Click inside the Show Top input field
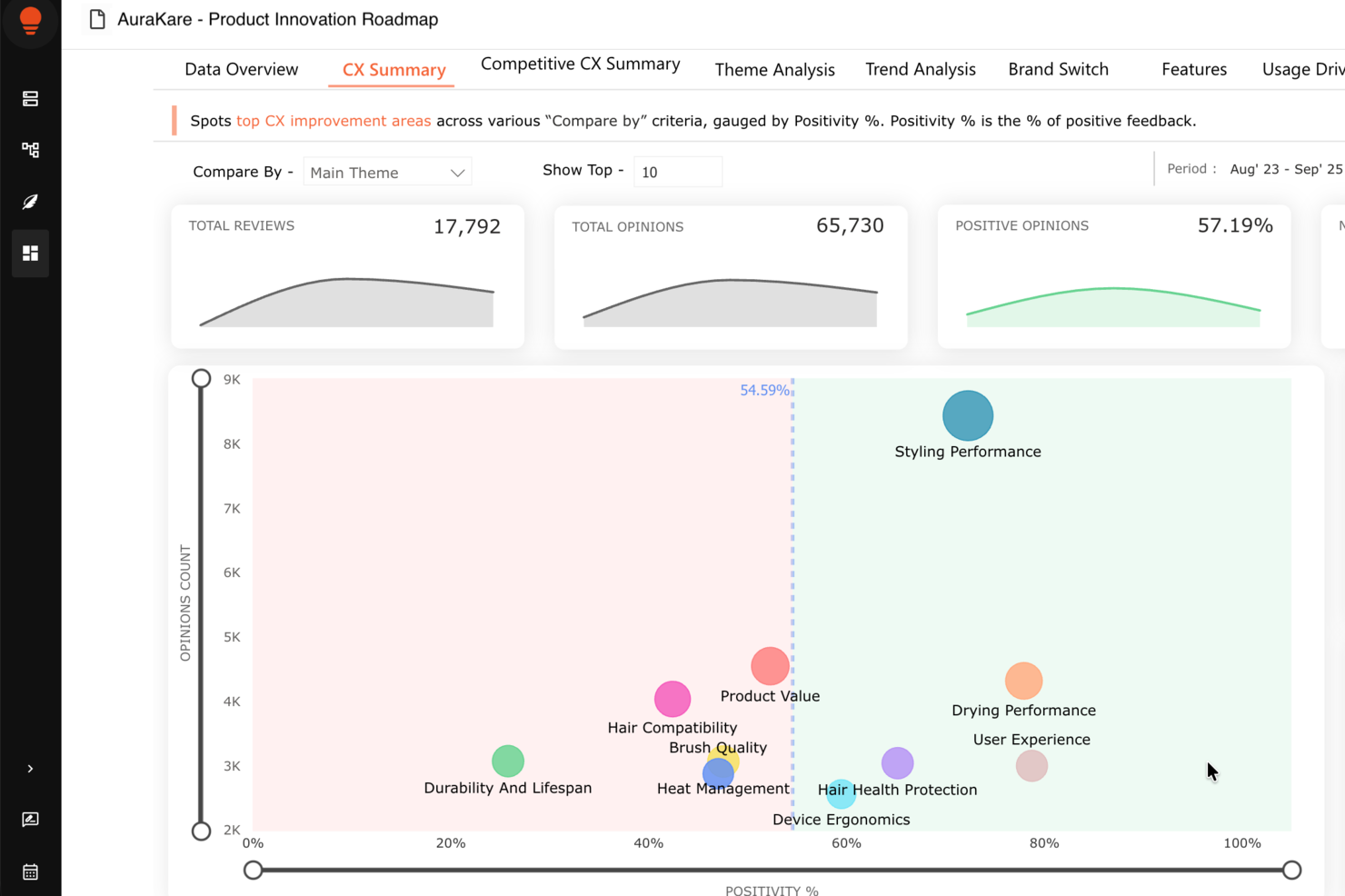The width and height of the screenshot is (1345, 896). tap(678, 171)
